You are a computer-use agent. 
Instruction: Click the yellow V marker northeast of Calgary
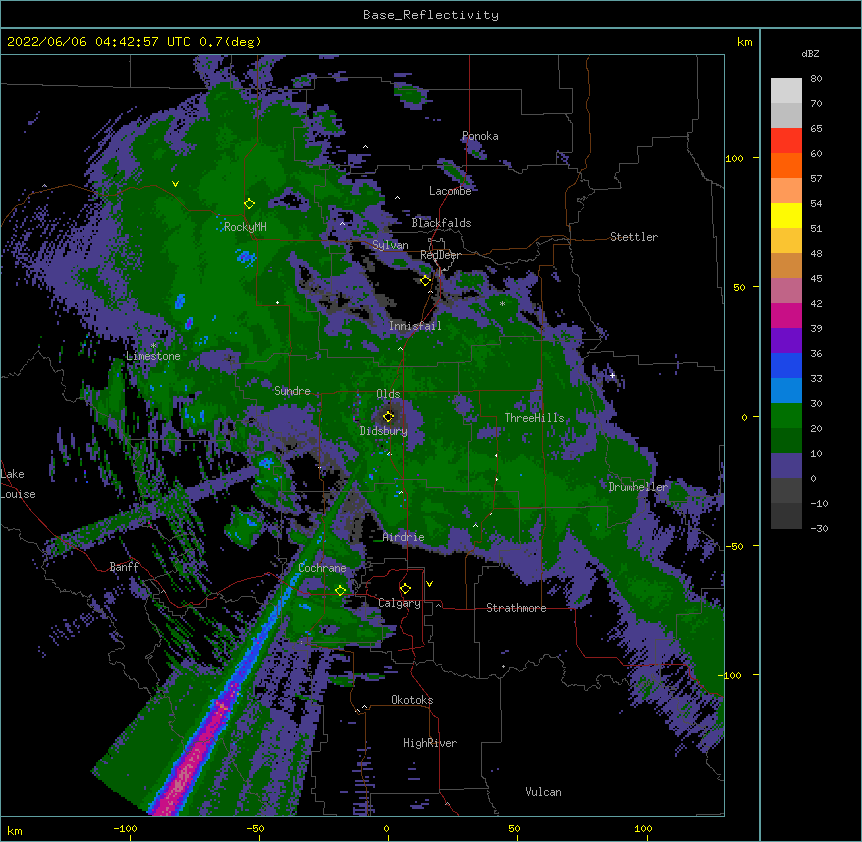[x=429, y=584]
